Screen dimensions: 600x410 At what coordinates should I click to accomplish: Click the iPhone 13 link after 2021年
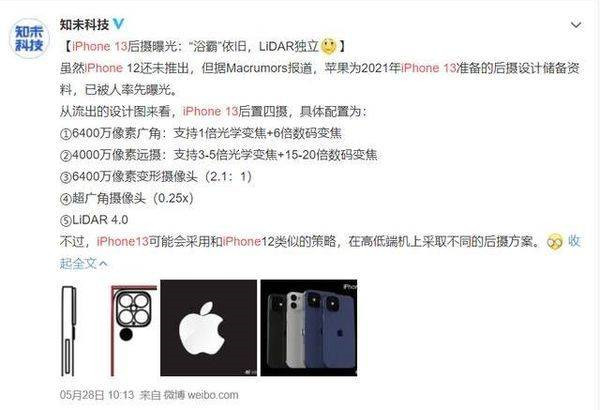pos(429,68)
